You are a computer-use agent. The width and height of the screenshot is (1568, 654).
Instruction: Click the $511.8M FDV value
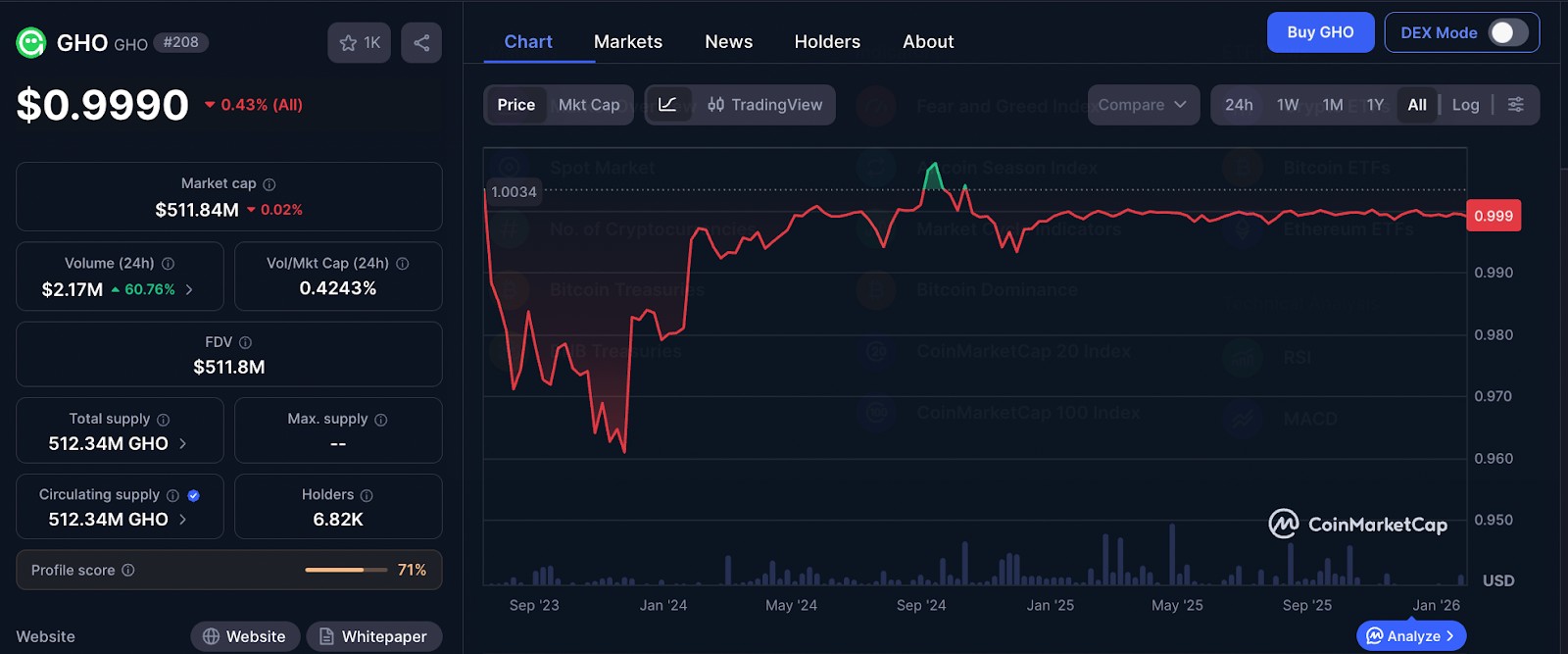tap(229, 367)
